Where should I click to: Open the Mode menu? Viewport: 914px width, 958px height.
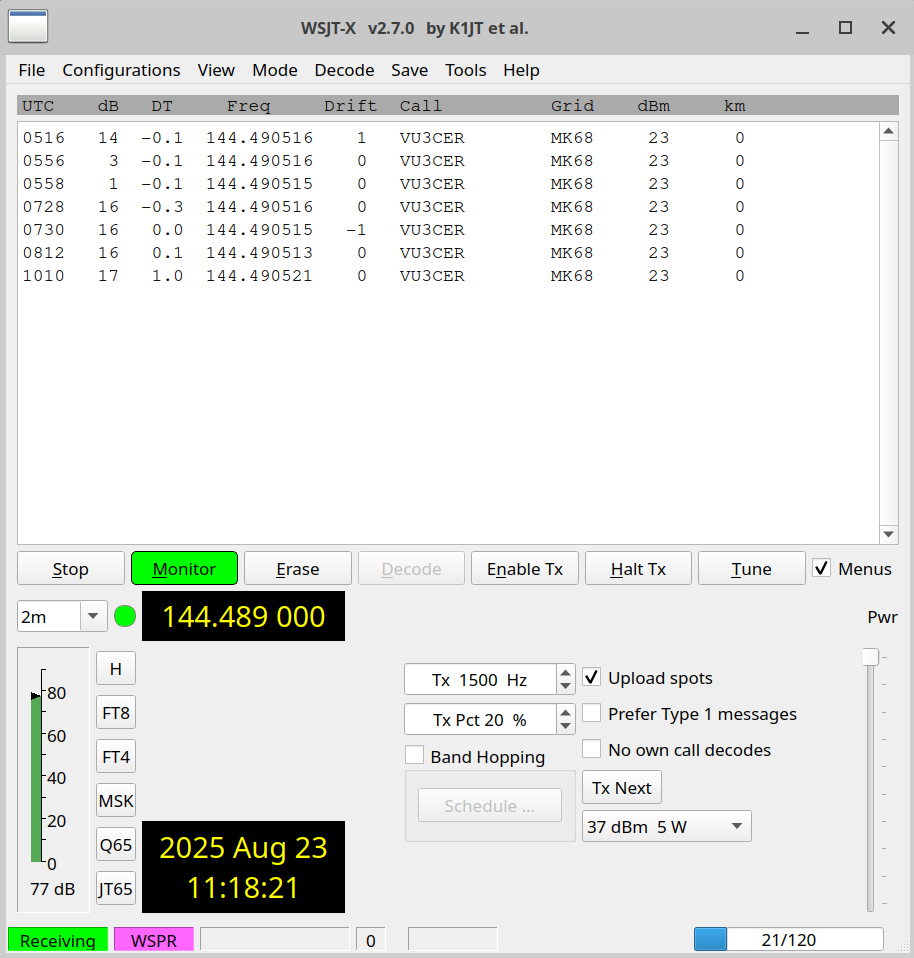point(275,70)
